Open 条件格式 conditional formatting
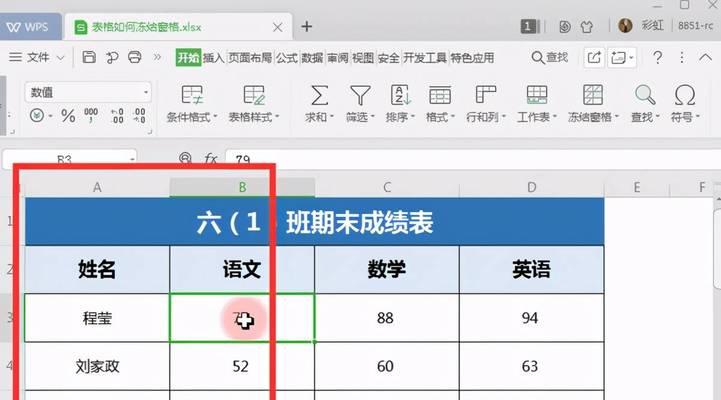The height and width of the screenshot is (400, 721). tap(192, 103)
